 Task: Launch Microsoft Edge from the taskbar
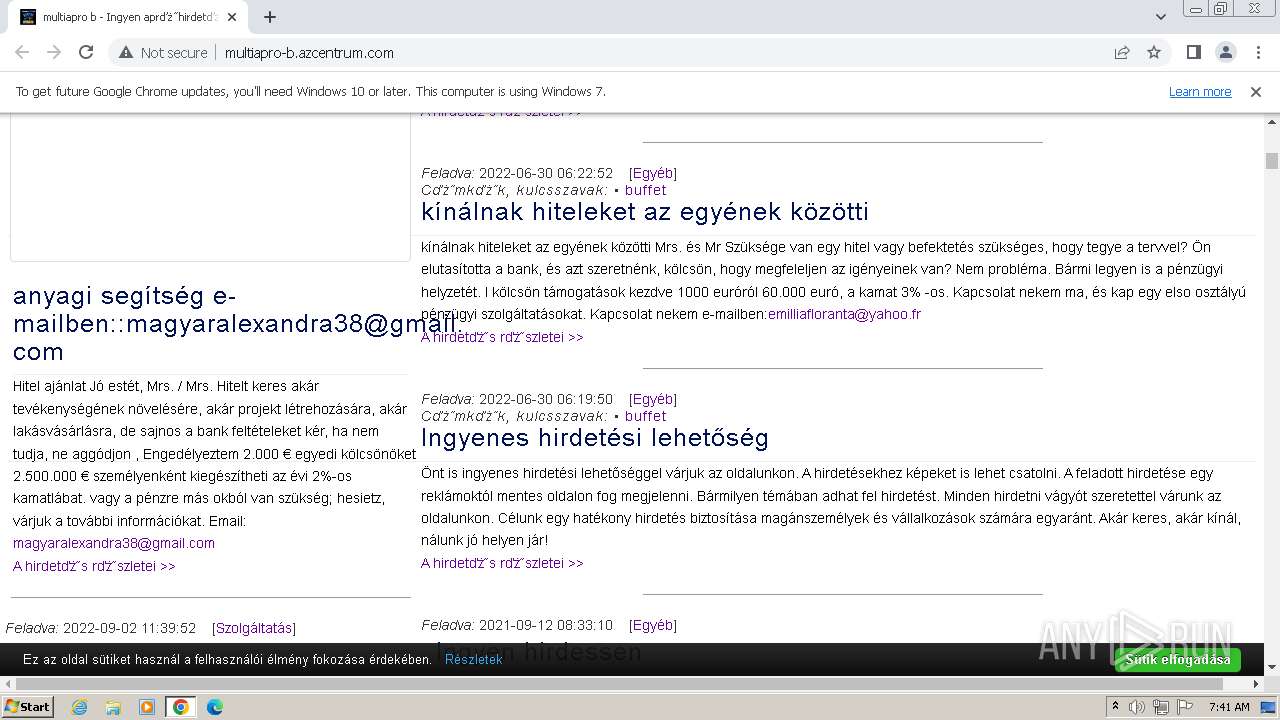click(x=215, y=707)
